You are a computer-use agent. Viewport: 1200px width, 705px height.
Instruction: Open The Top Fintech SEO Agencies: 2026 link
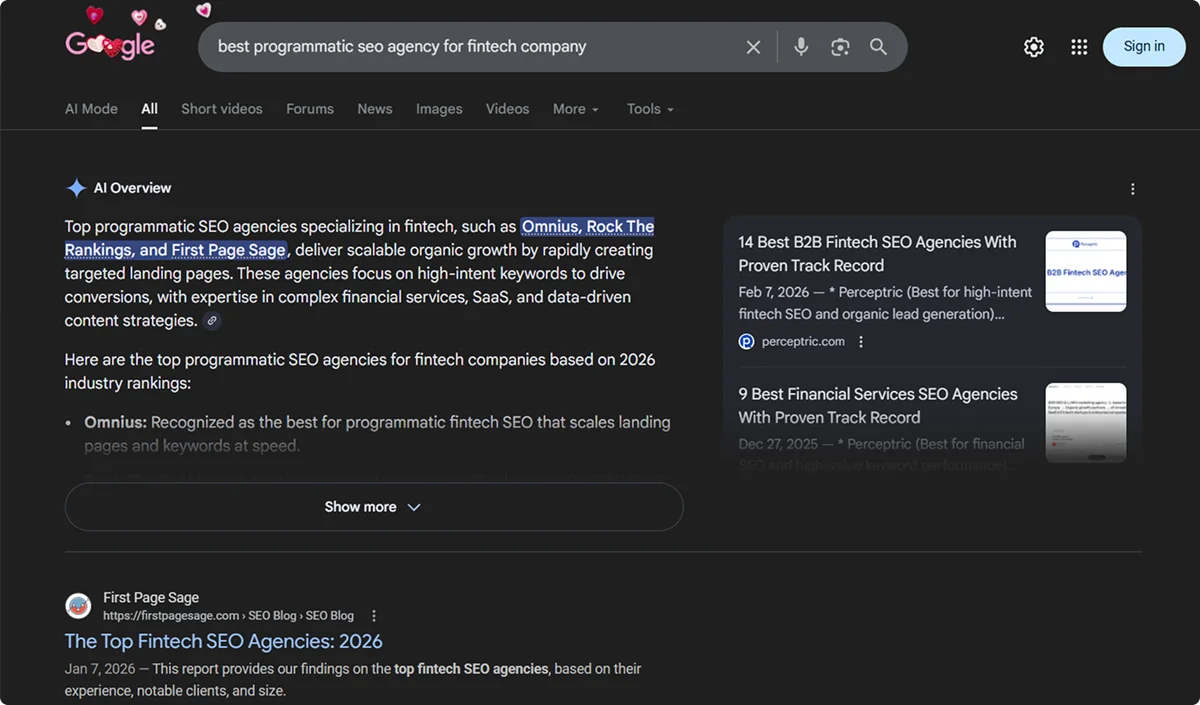[223, 641]
